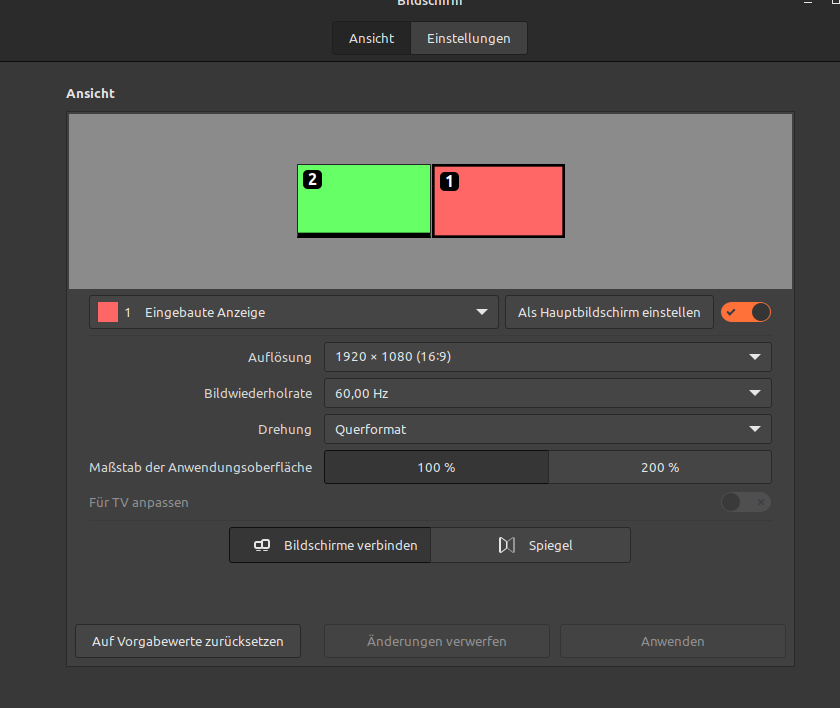Viewport: 840px width, 708px height.
Task: Click the joined displays icon
Action: (x=262, y=545)
